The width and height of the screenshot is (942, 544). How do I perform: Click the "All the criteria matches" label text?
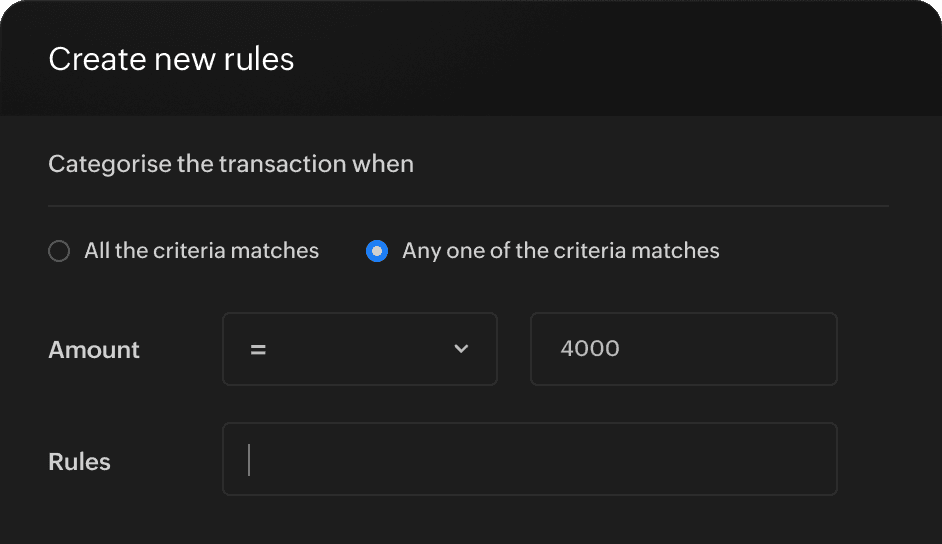(201, 251)
